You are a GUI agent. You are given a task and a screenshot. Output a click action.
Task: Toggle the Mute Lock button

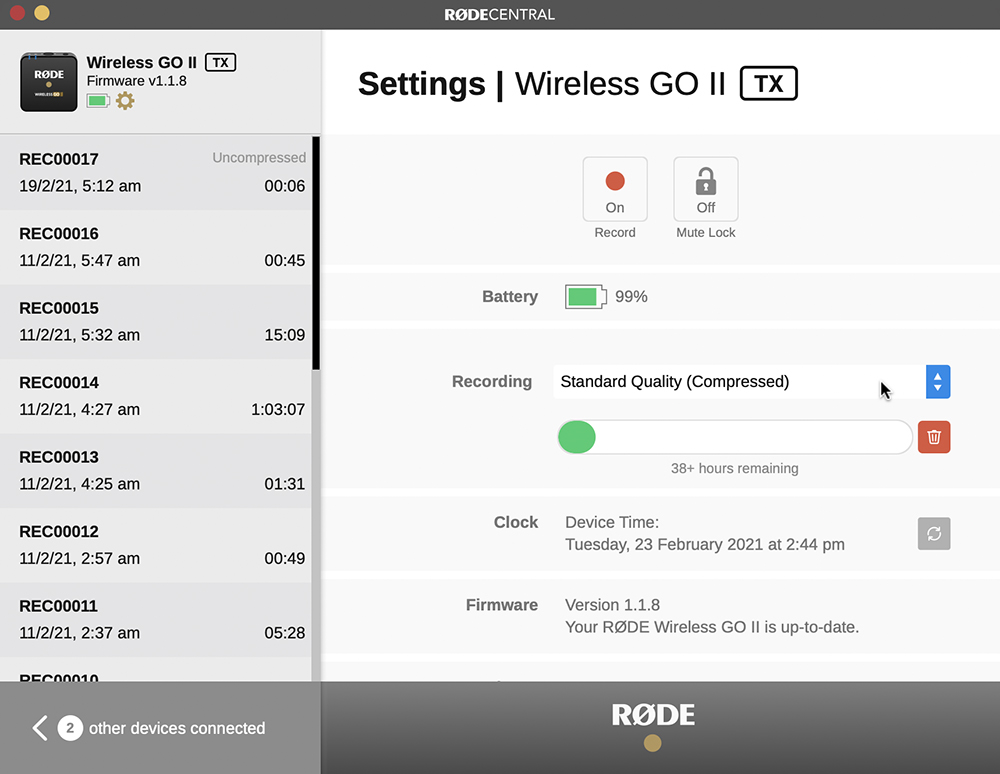pos(706,189)
